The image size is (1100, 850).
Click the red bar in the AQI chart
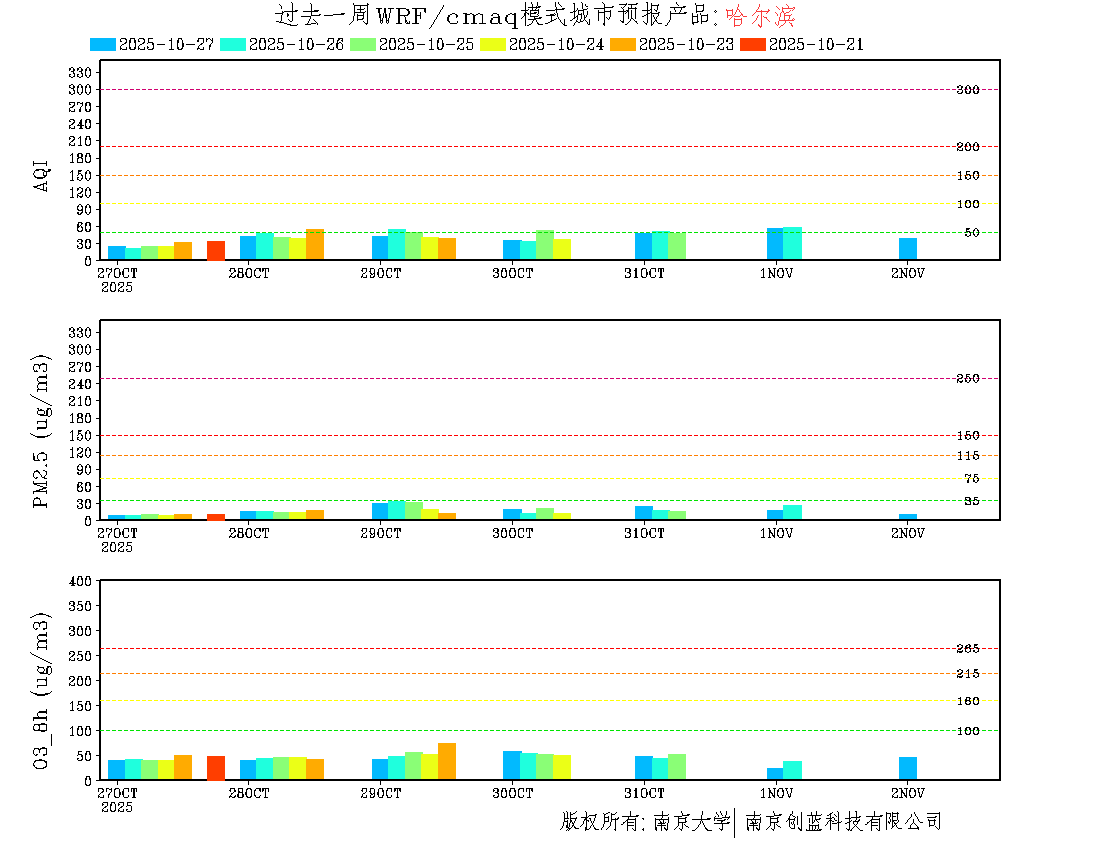[x=216, y=250]
